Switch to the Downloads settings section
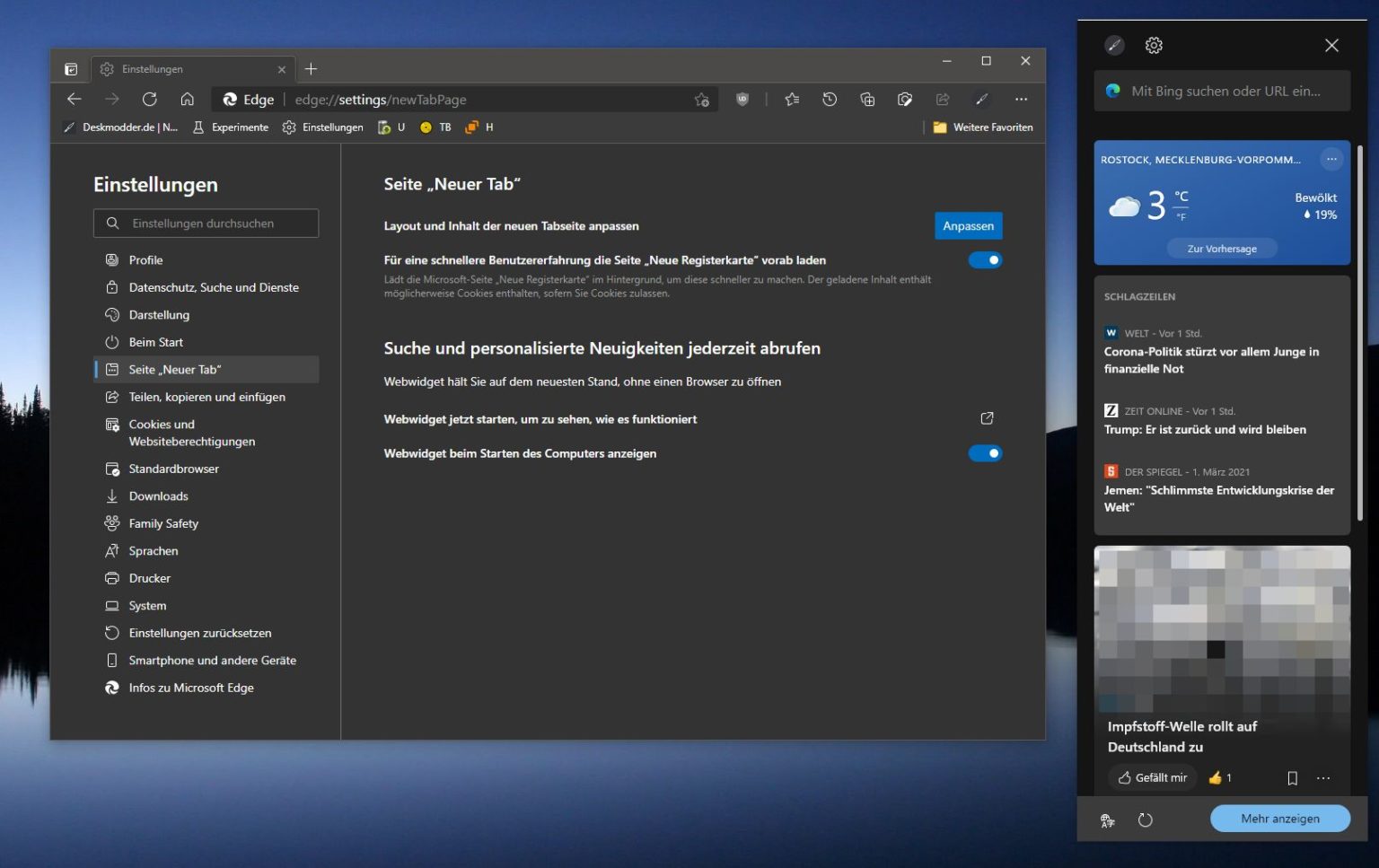This screenshot has width=1379, height=868. tap(158, 495)
